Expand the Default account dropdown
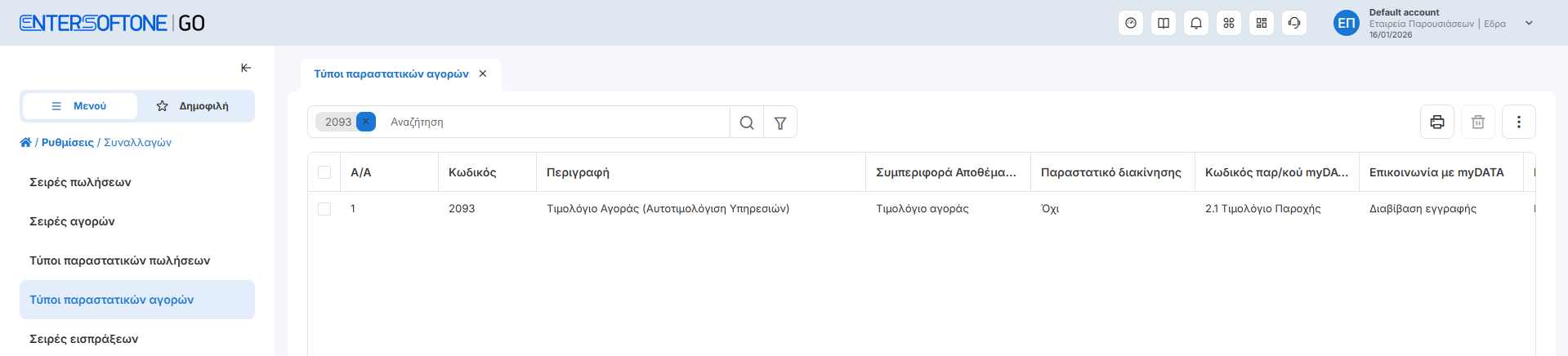The height and width of the screenshot is (356, 1568). coord(1529,23)
